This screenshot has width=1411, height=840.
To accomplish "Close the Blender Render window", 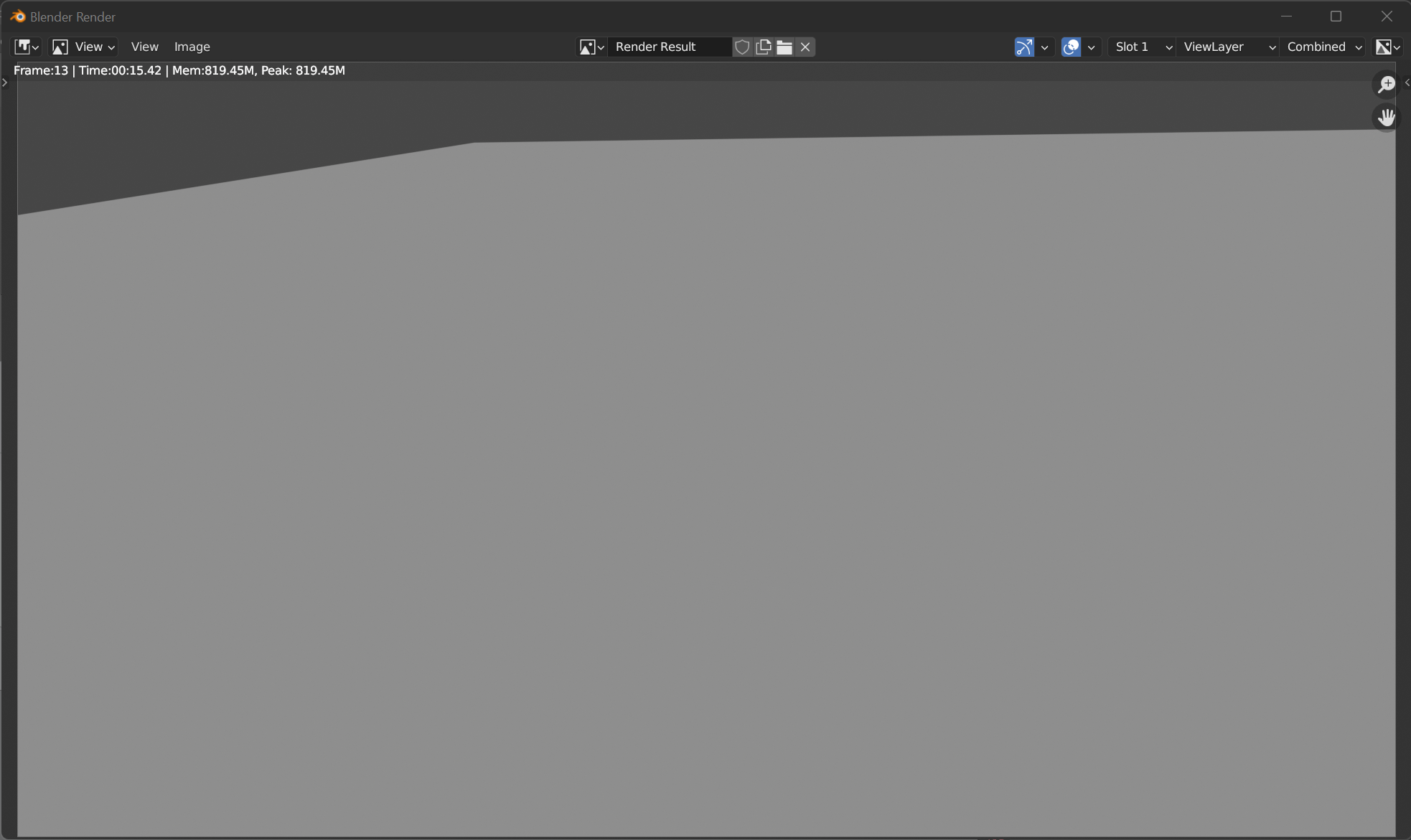I will 1386,16.
